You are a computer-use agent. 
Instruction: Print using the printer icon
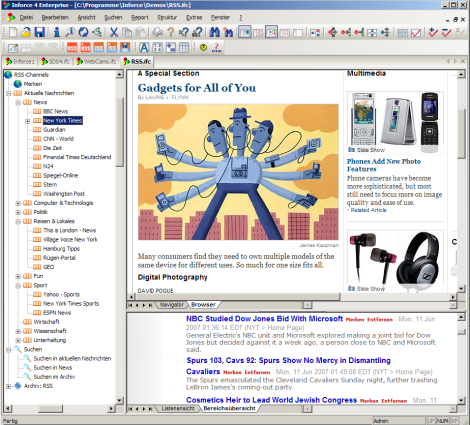(x=157, y=32)
